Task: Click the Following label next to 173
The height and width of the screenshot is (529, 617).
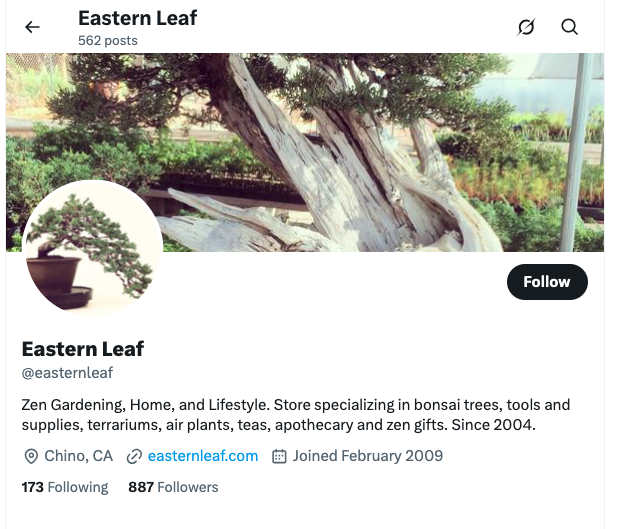Action: point(78,487)
